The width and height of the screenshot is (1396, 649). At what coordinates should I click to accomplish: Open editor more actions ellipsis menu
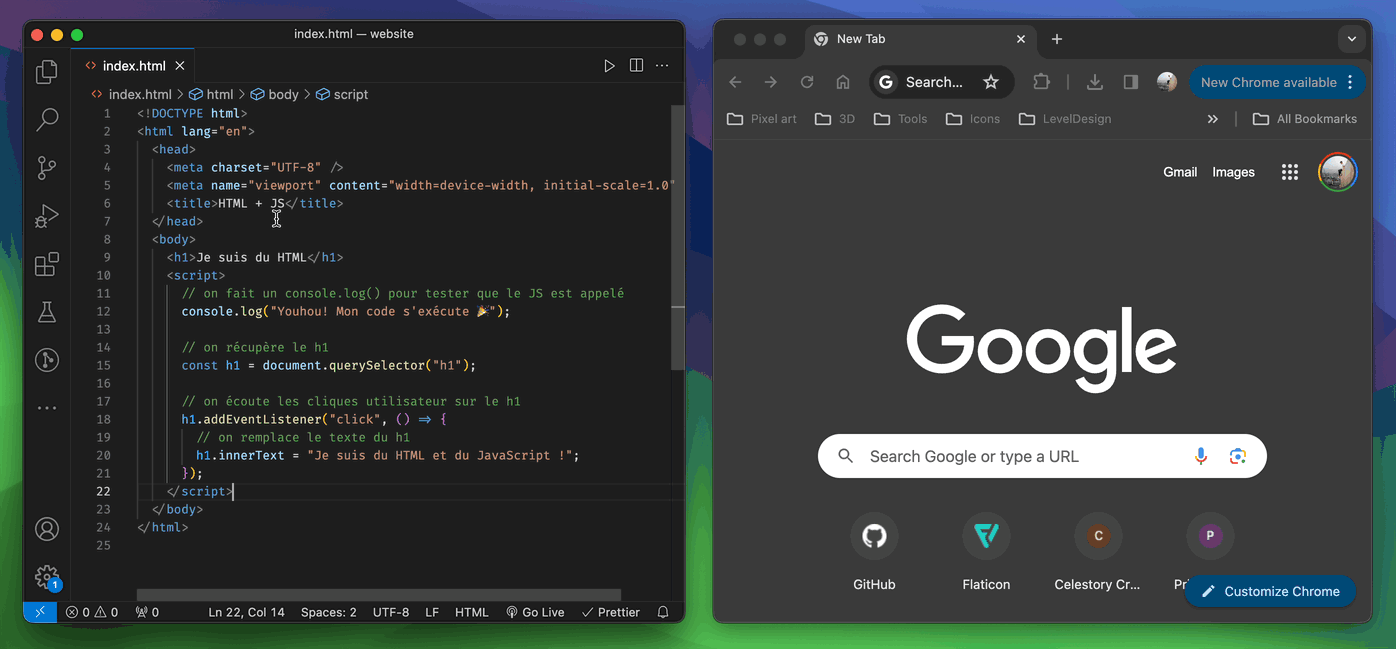[662, 66]
